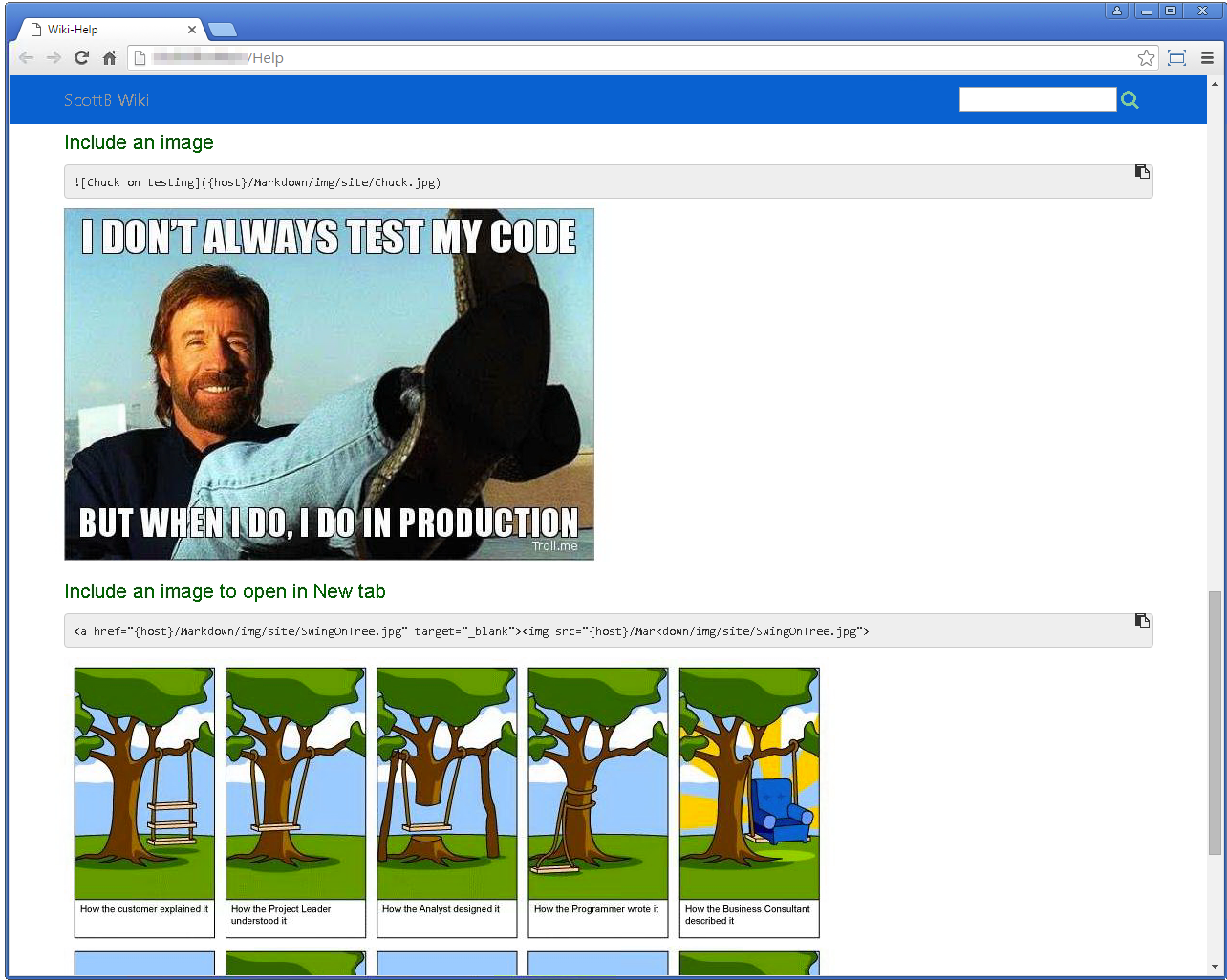Close the Wiki-Help tab
Viewport: 1227px width, 980px height.
[x=192, y=30]
